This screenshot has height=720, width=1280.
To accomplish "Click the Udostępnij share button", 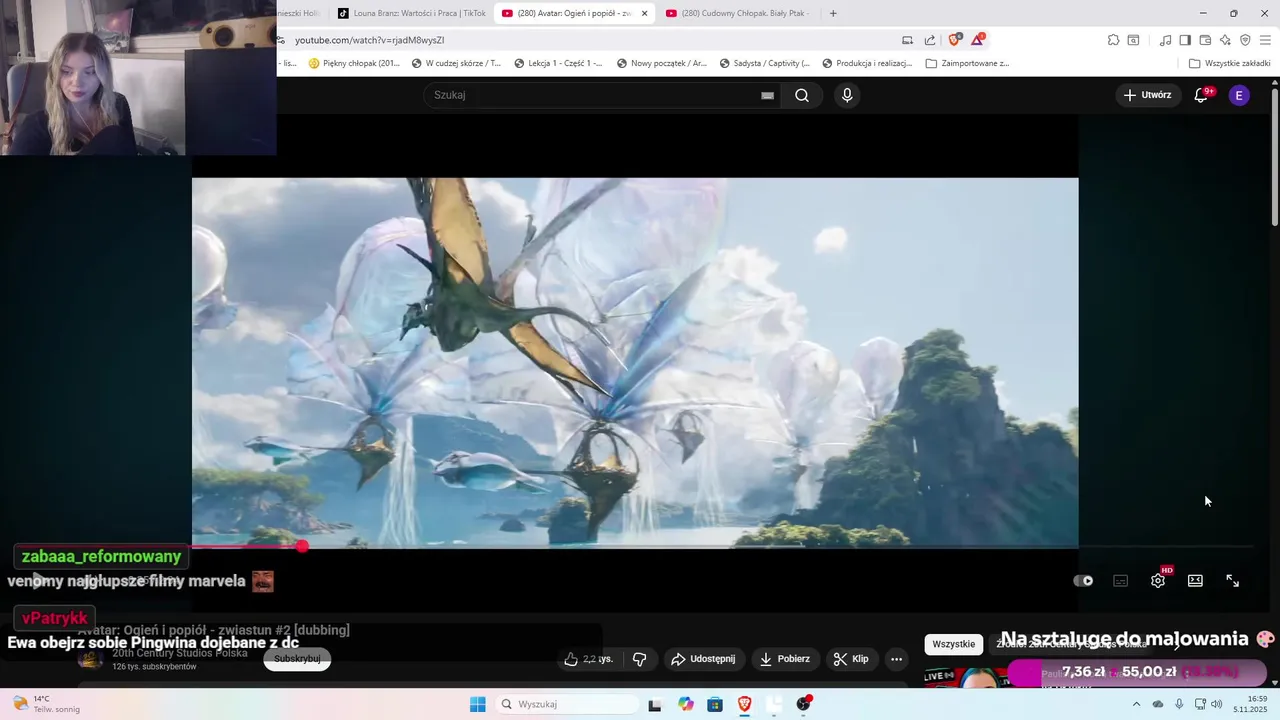I will coord(704,659).
